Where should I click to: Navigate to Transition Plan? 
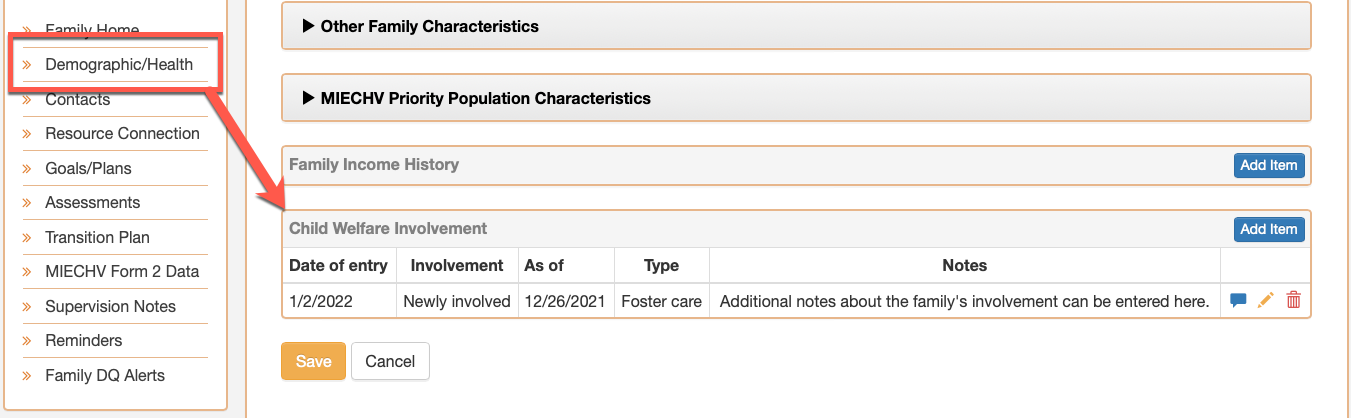click(97, 237)
